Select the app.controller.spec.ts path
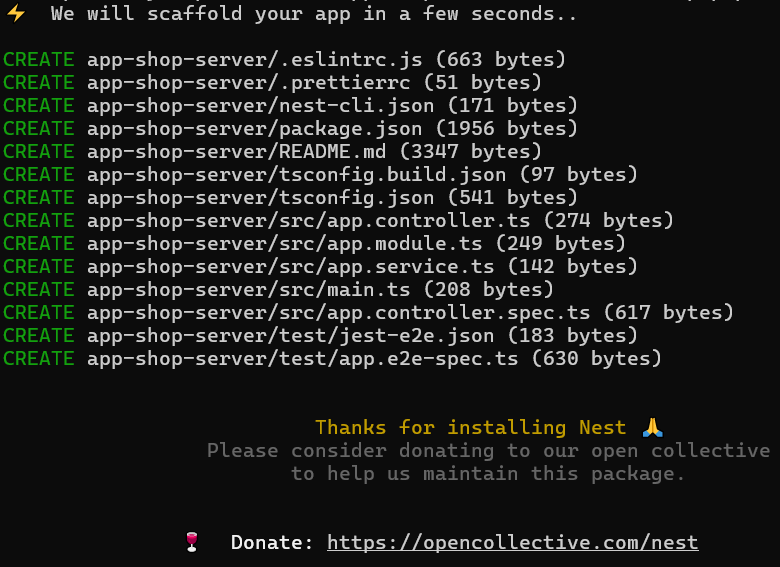Screen dimensions: 780x567 (x=339, y=312)
